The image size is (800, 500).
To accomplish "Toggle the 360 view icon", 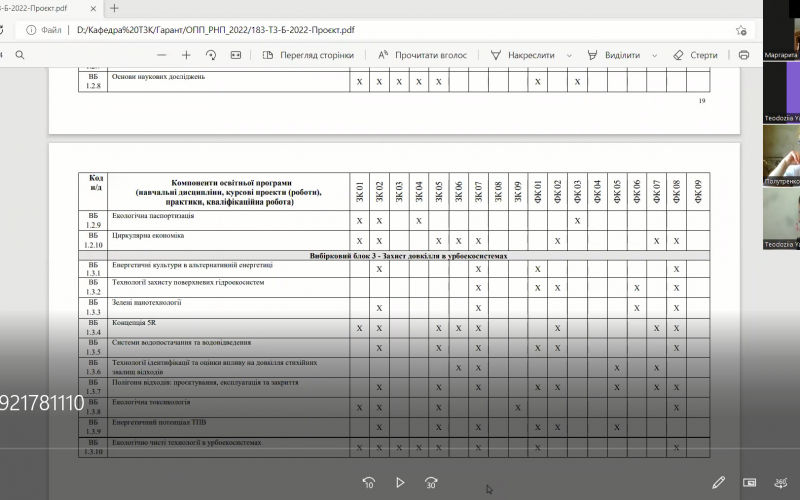I will [x=781, y=482].
